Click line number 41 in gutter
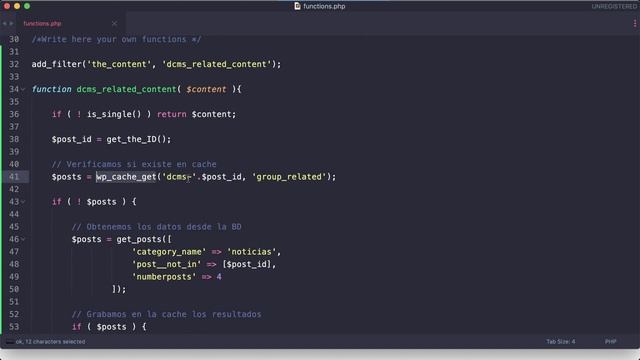This screenshot has width=640, height=360. tap(14, 177)
